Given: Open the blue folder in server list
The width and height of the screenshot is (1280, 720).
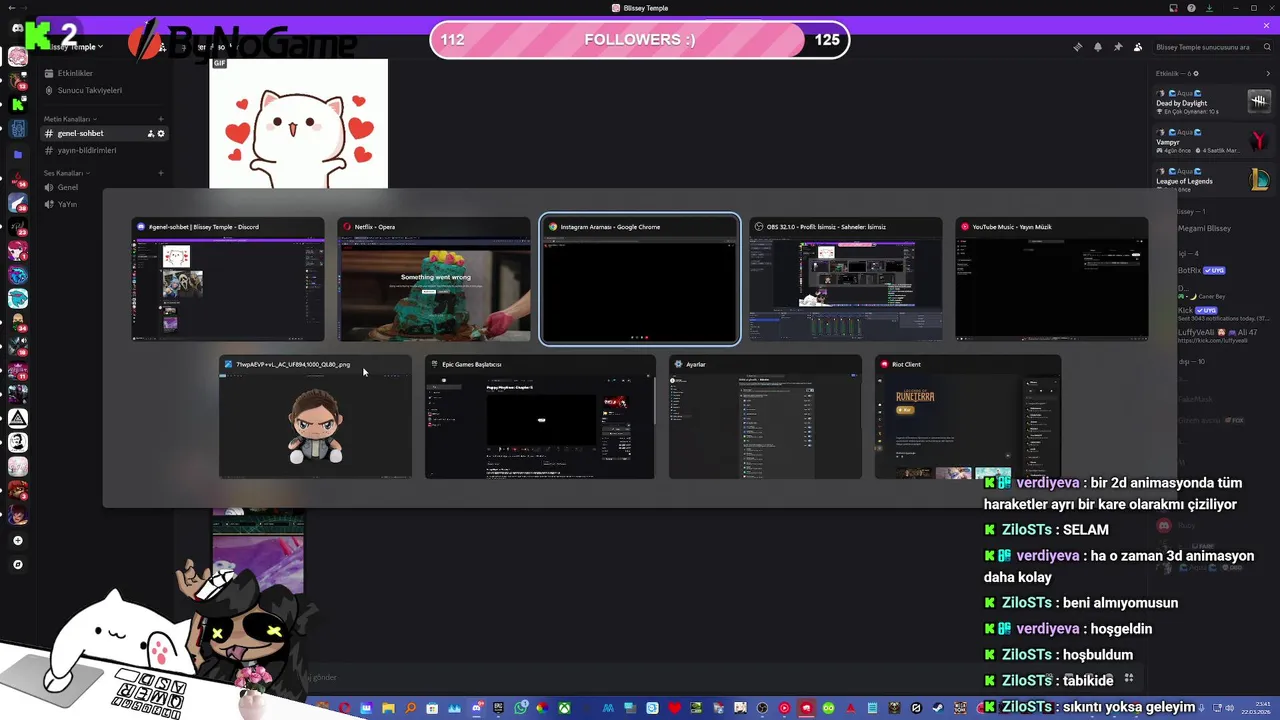Looking at the screenshot, I should 18,155.
